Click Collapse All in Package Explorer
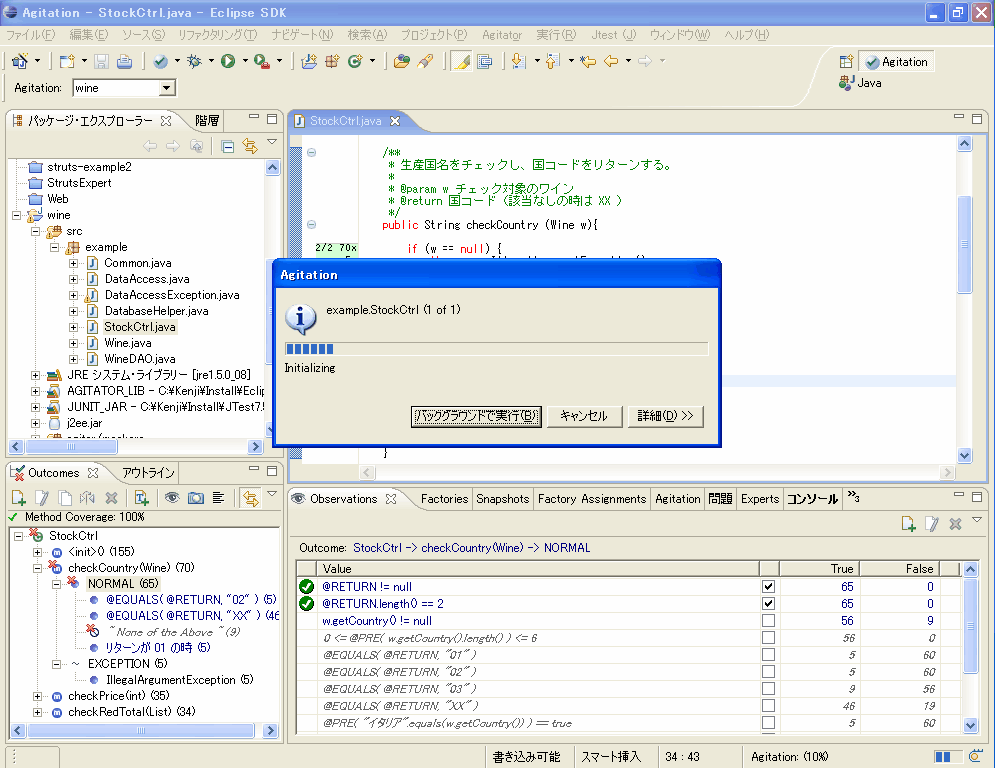995x768 pixels. 227,147
